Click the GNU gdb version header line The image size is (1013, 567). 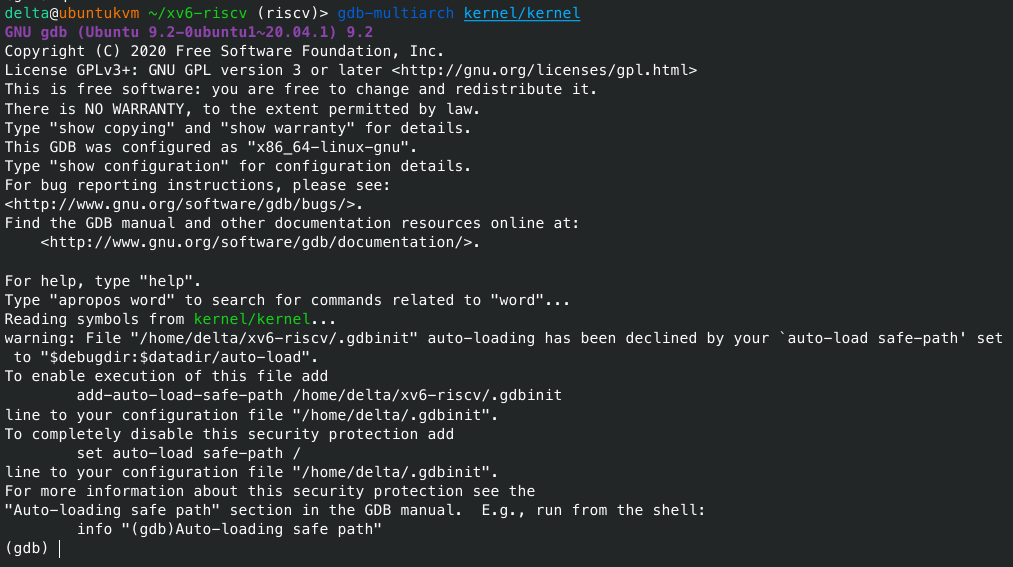point(188,32)
